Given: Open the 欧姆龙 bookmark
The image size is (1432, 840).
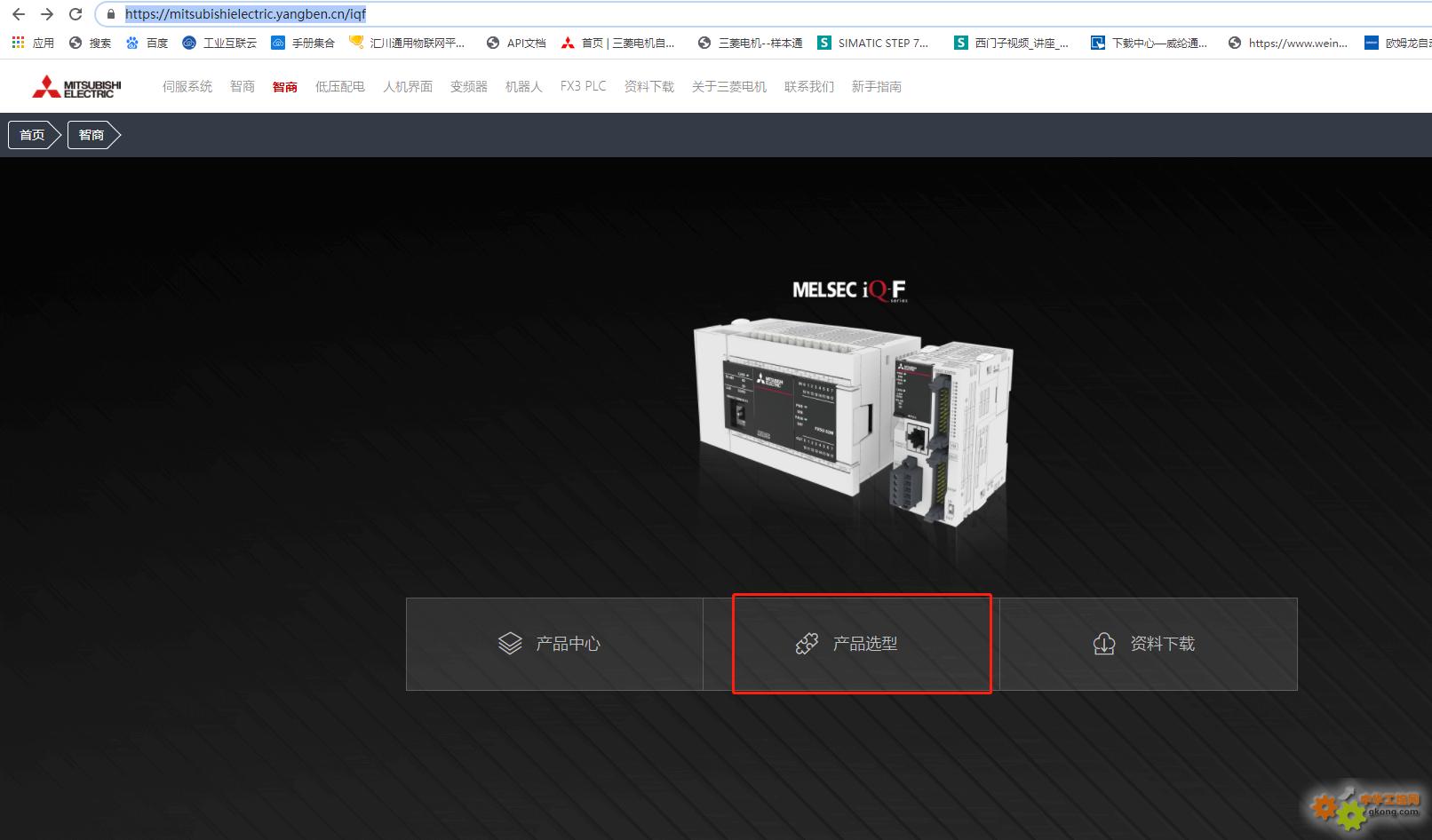Looking at the screenshot, I should [x=1398, y=43].
